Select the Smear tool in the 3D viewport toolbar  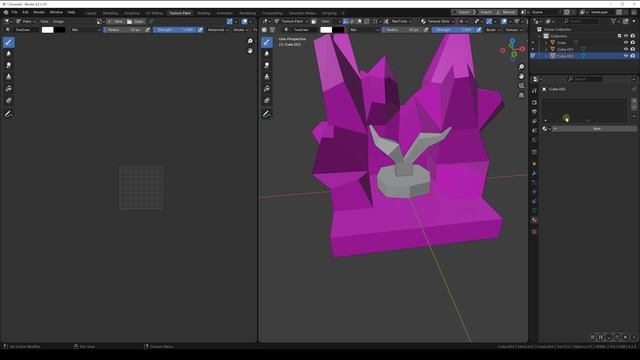point(267,65)
